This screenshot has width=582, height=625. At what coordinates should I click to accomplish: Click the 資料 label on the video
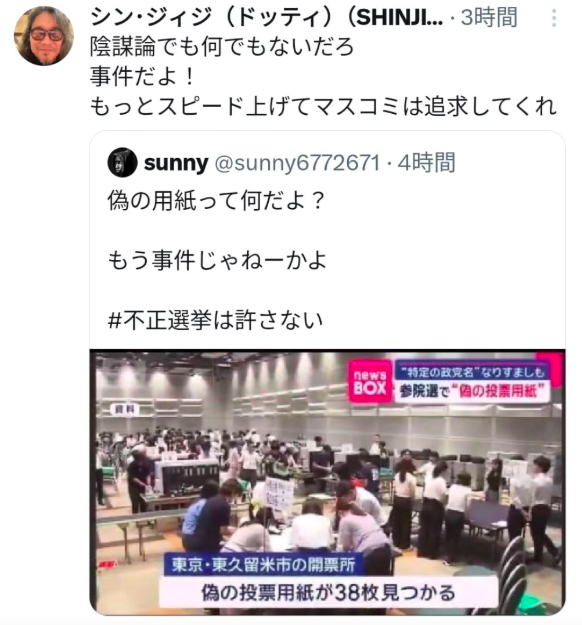pos(125,409)
